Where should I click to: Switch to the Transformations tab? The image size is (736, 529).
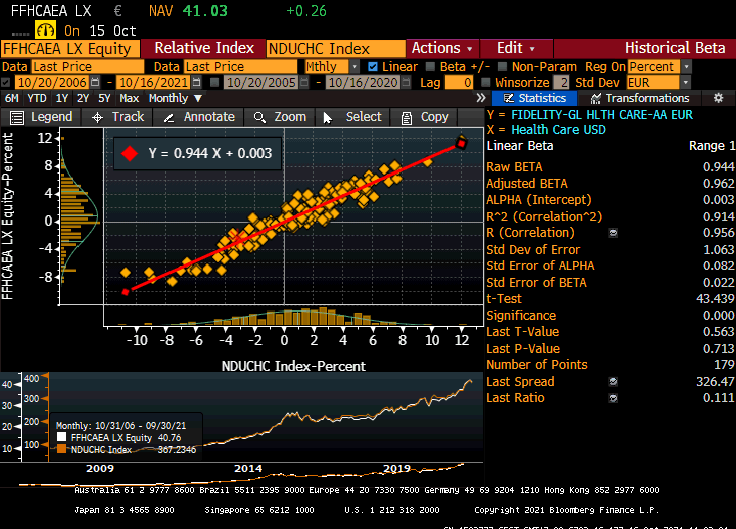640,98
